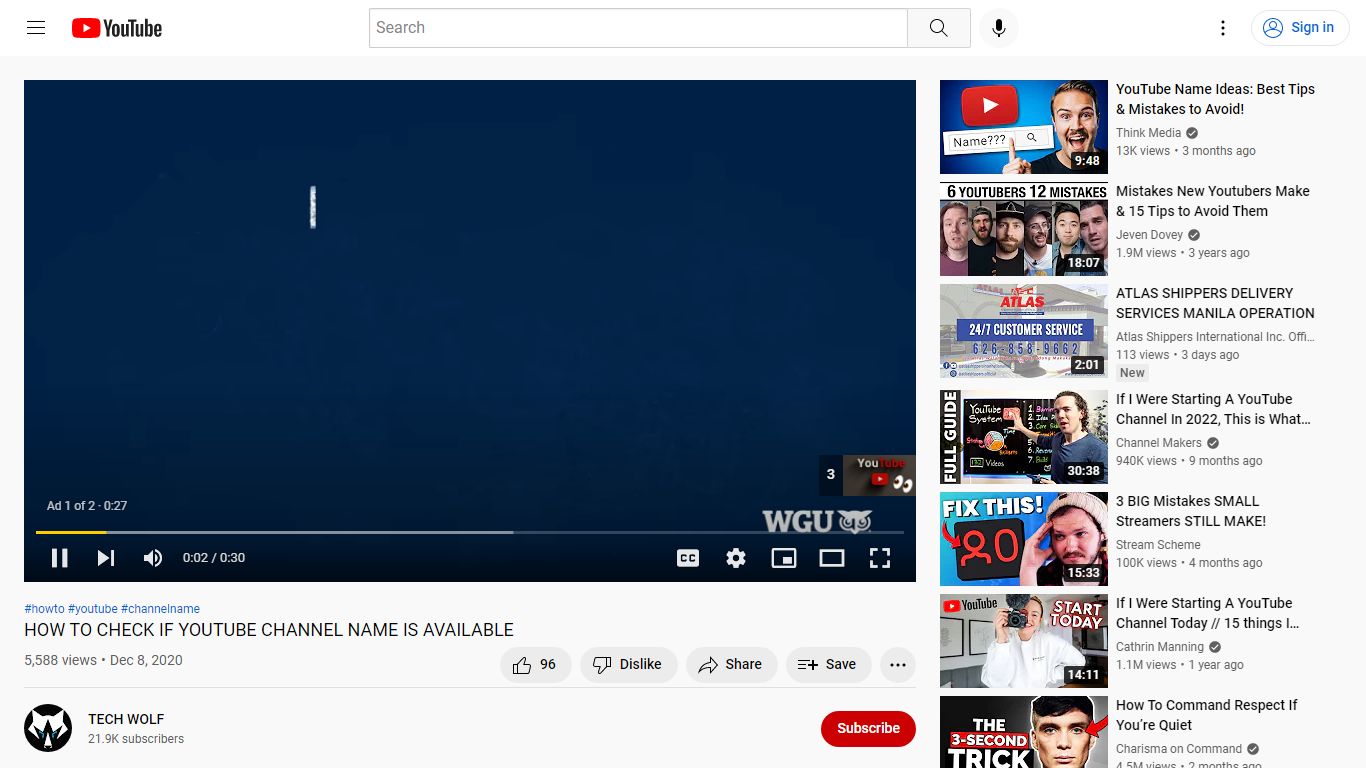Click the '5,588 views' text
Viewport: 1366px width, 768px height.
click(60, 660)
